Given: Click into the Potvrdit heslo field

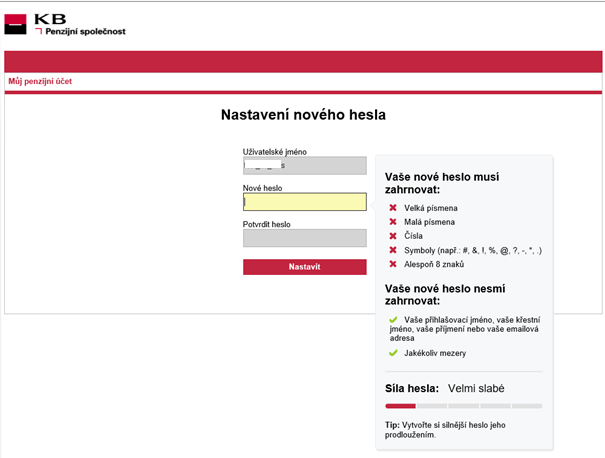Looking at the screenshot, I should tap(304, 238).
